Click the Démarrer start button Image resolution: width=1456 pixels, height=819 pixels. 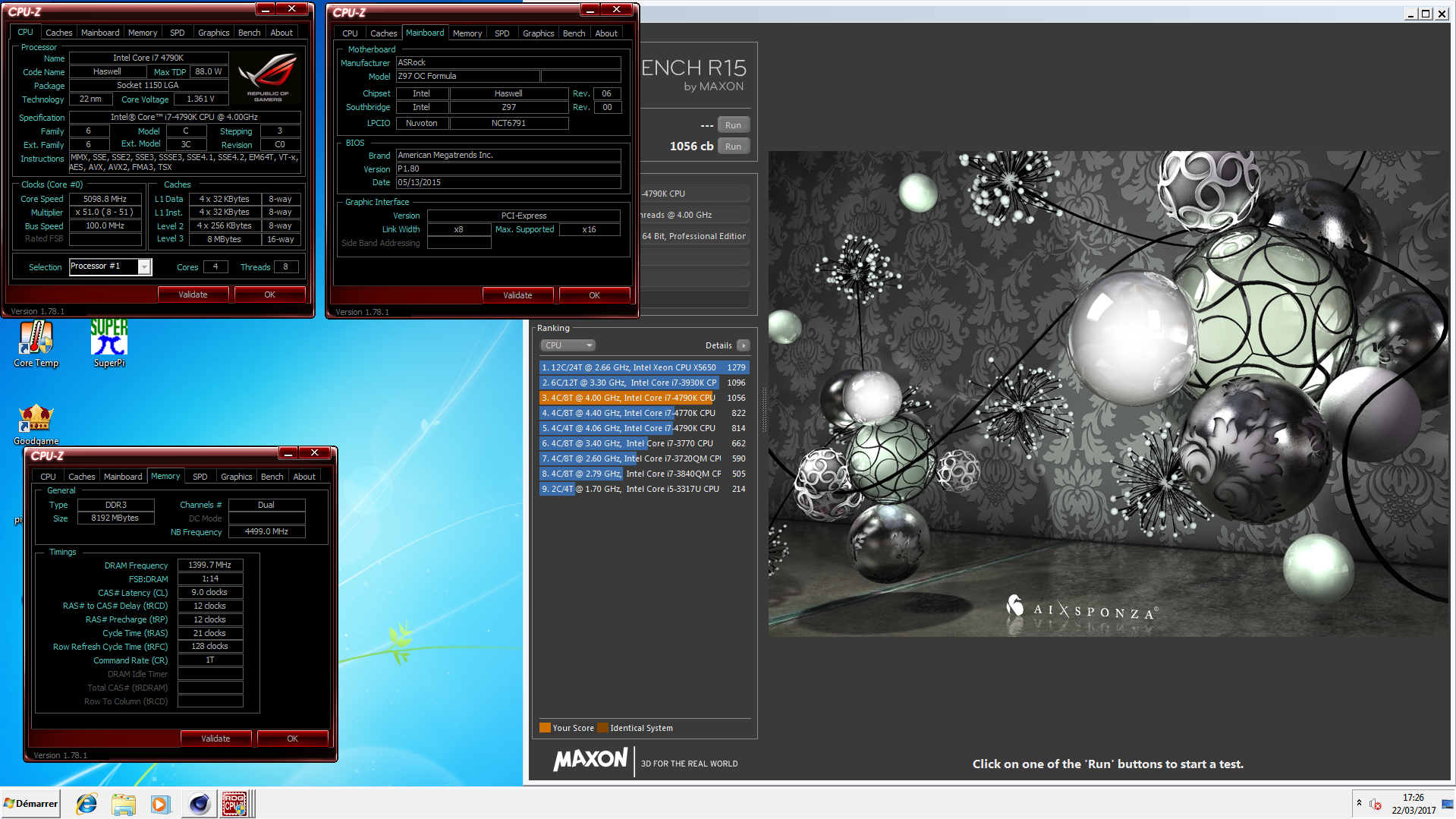tap(30, 804)
